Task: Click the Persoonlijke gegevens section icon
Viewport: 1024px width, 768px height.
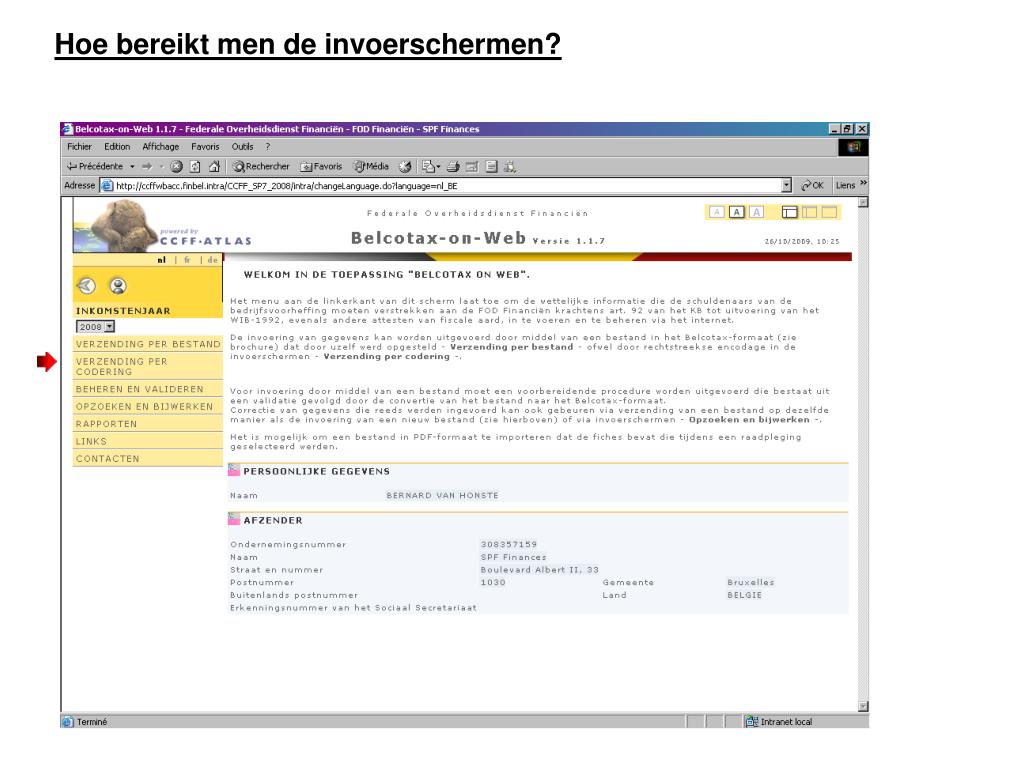Action: 234,470
